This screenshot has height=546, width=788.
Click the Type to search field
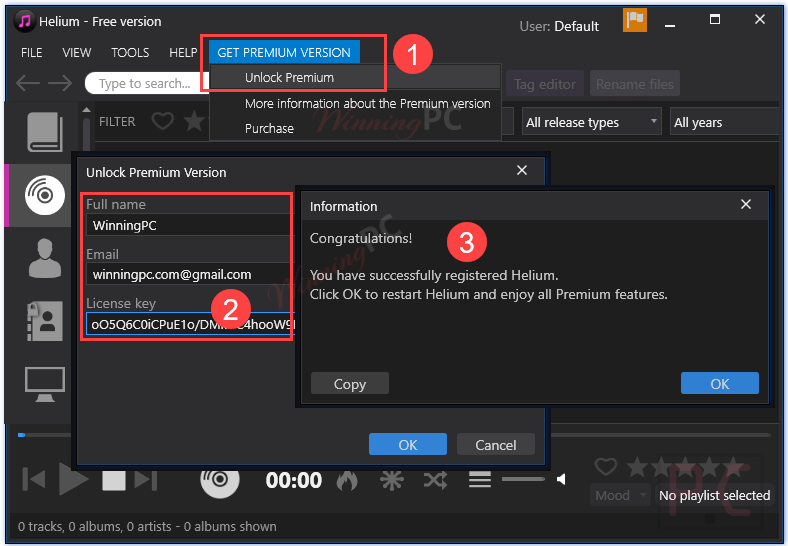[x=146, y=83]
